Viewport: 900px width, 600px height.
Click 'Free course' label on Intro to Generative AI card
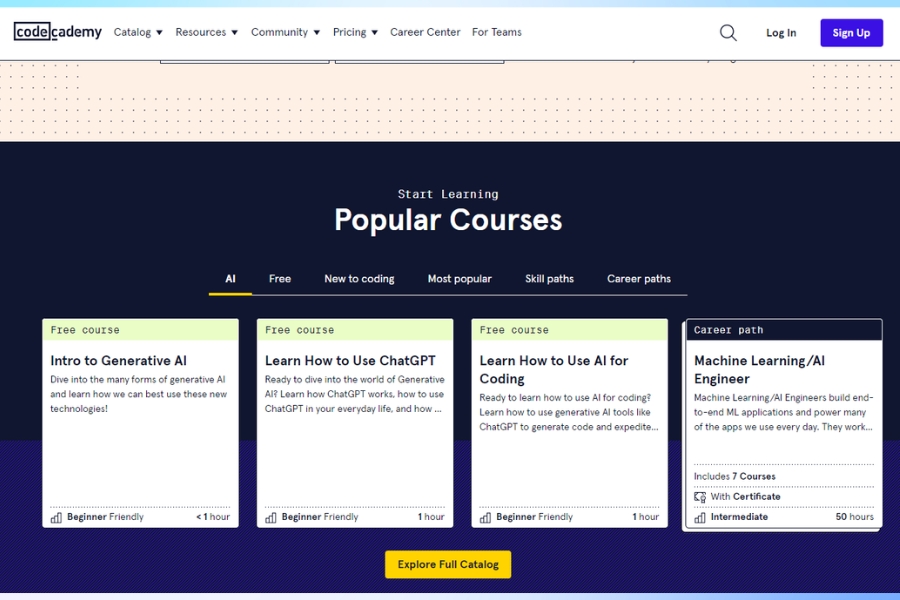point(85,330)
